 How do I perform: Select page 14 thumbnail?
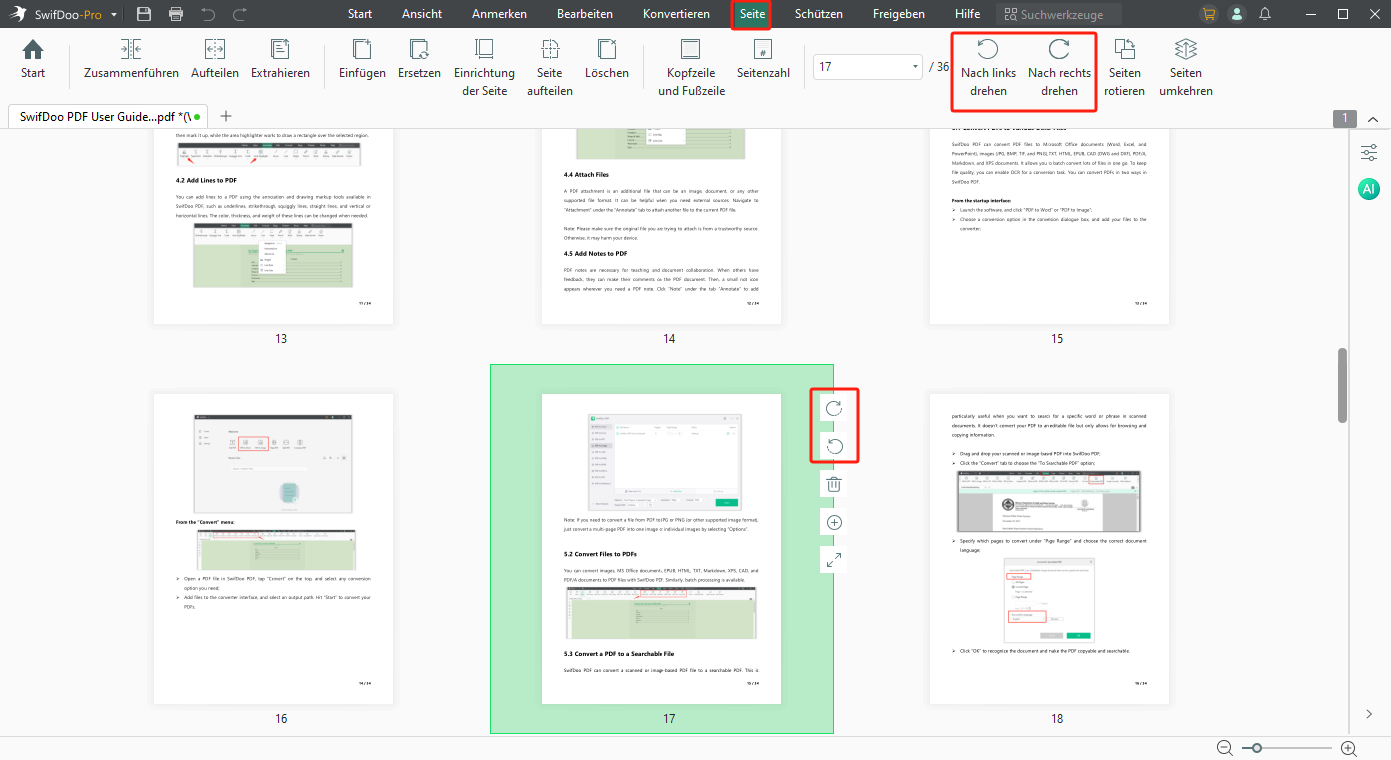661,227
